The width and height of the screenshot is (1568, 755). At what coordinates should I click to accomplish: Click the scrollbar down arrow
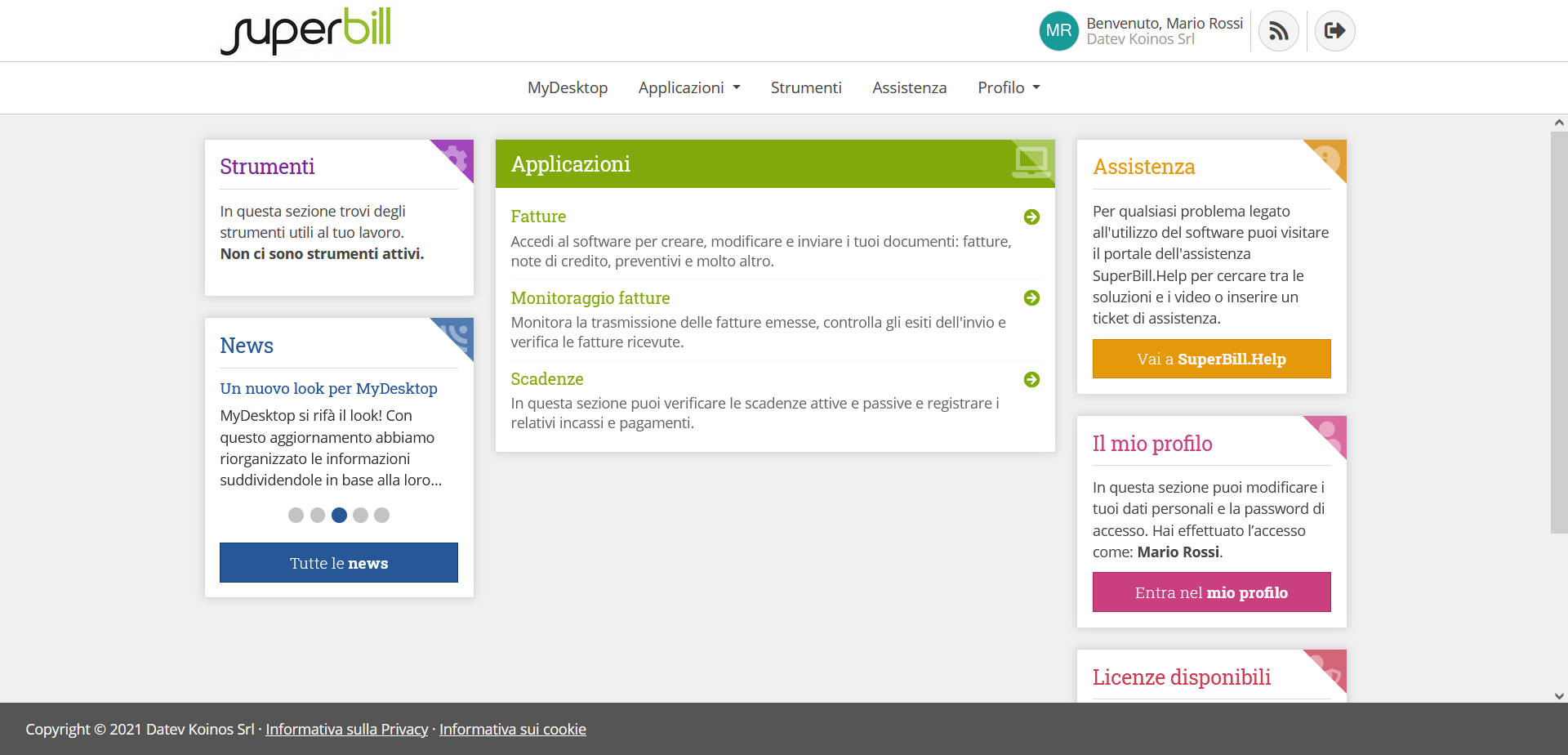pyautogui.click(x=1559, y=696)
